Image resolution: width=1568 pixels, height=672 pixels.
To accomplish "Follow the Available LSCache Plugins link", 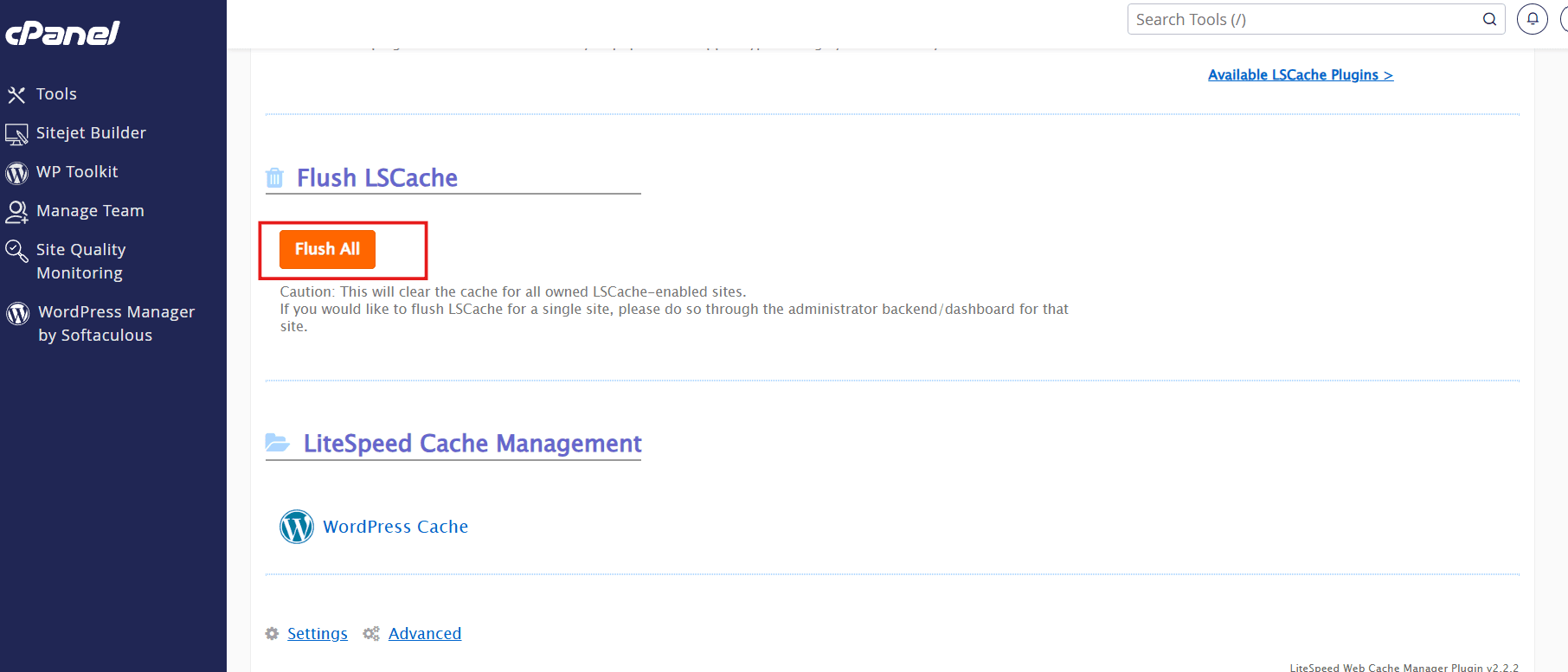I will [x=1301, y=75].
